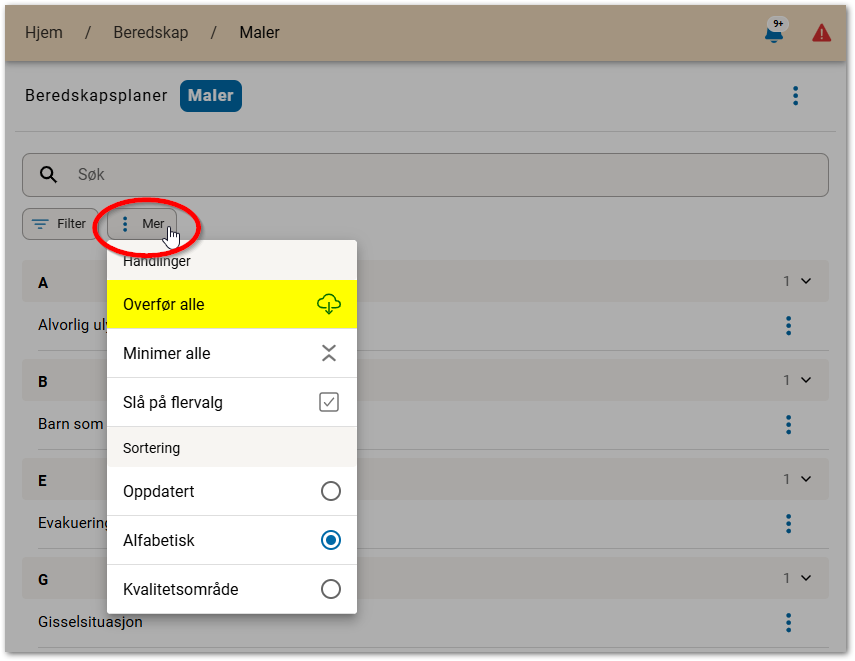This screenshot has width=855, height=661.
Task: Choose Minimer alle from menu
Action: click(x=231, y=353)
